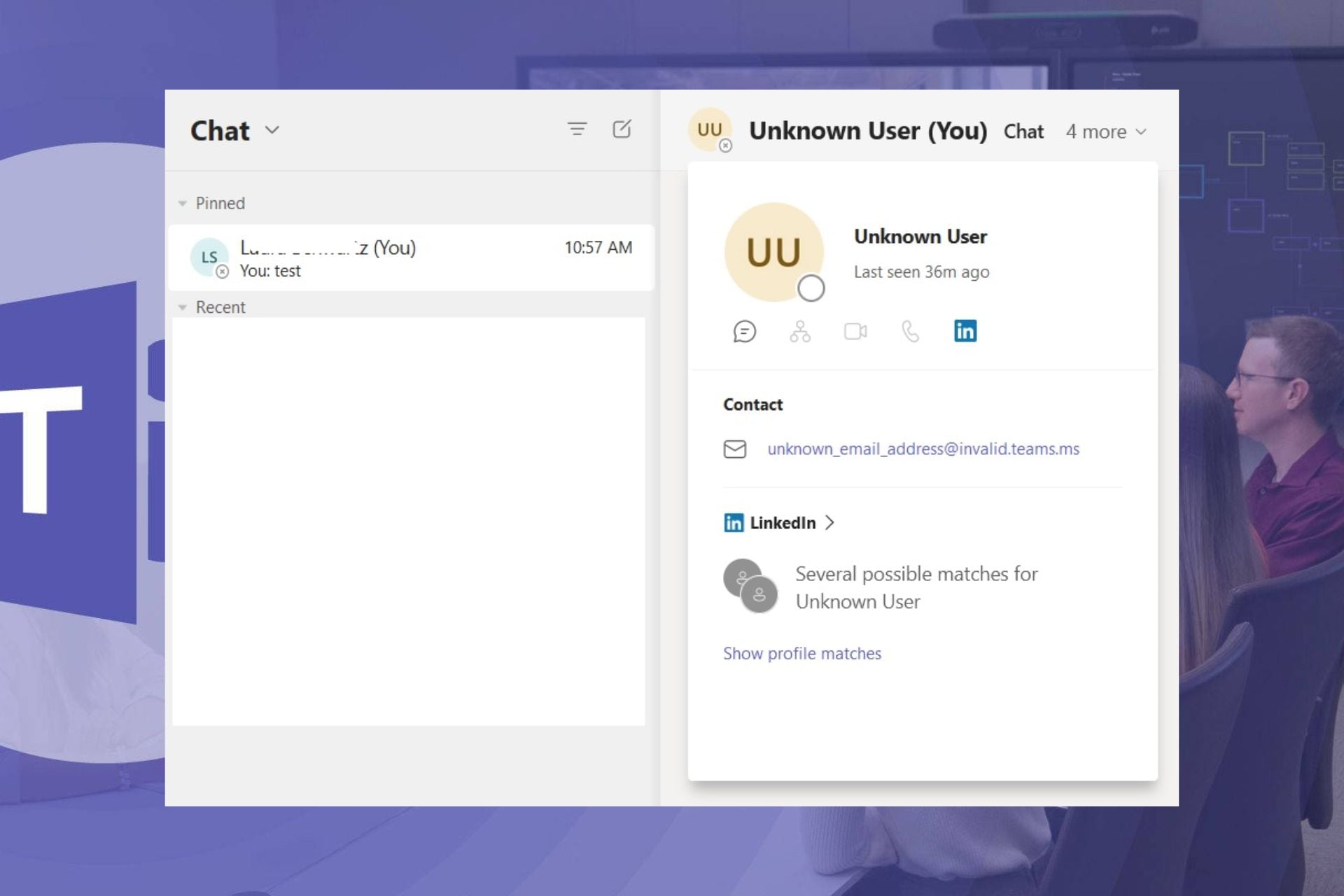Switch to the Chat tab for Unknown User

(x=1023, y=131)
